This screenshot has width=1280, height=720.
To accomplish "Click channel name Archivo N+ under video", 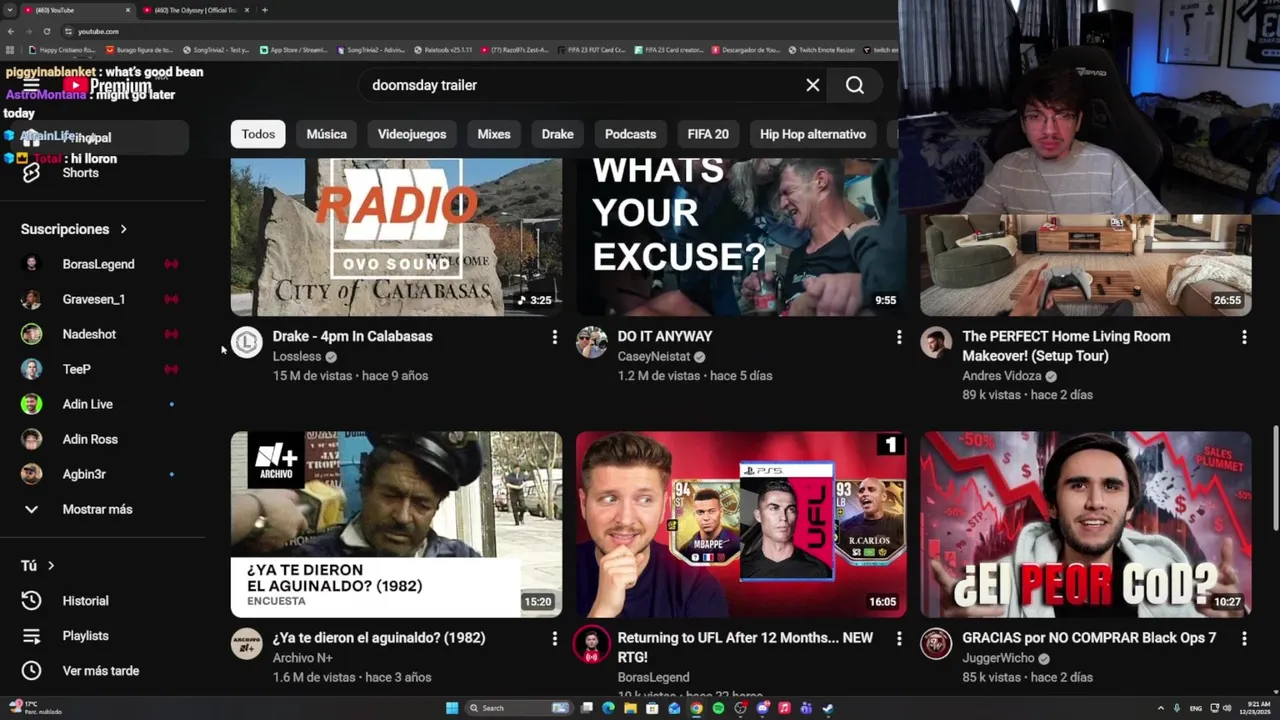I will click(x=302, y=658).
